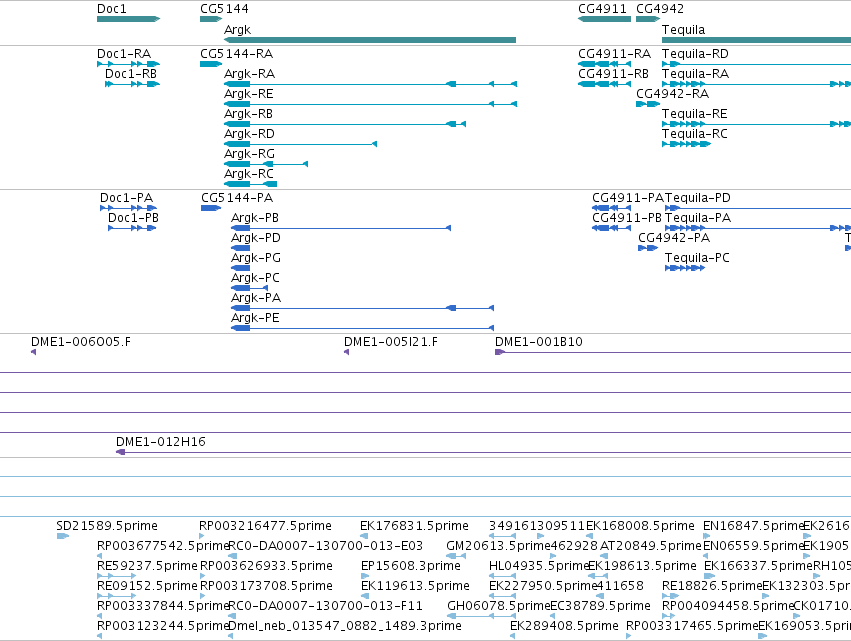851x641 pixels.
Task: Select the Argk-PC protein label
Action: (x=255, y=278)
